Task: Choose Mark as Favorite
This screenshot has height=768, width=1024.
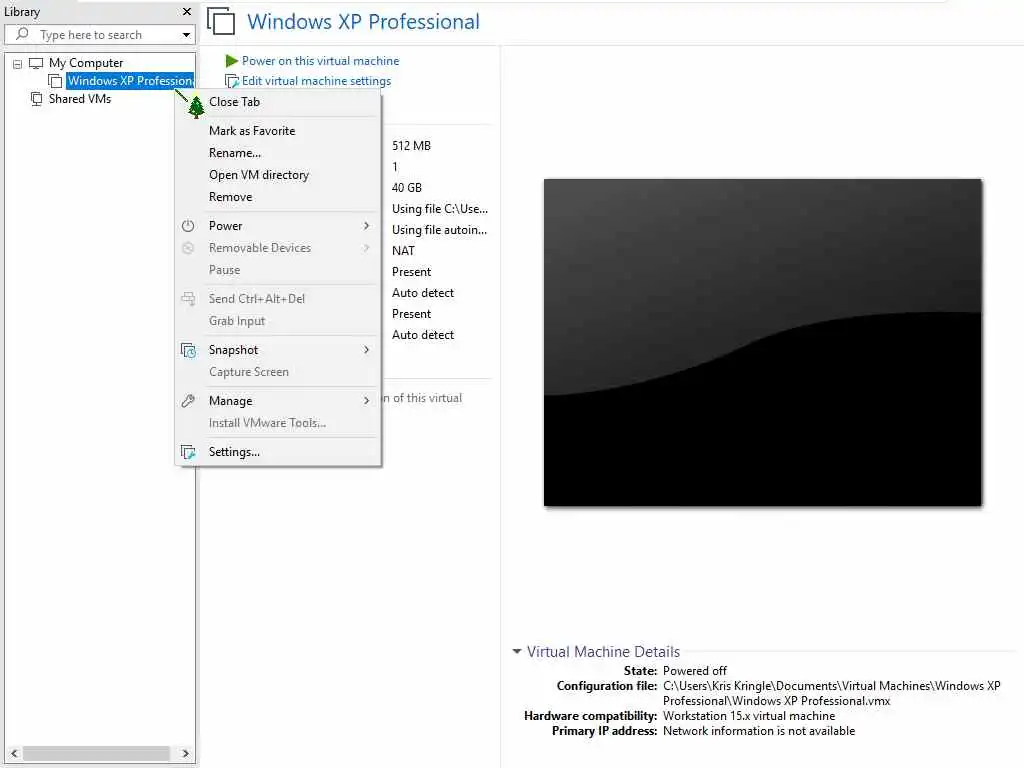Action: point(278,131)
